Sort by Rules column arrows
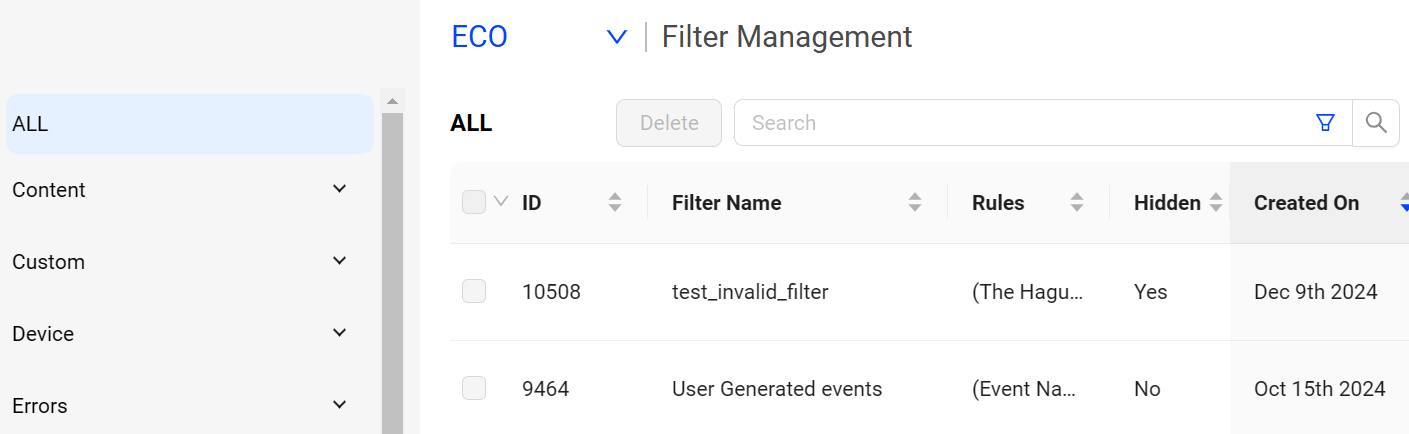Screen dimensions: 1409x434 coord(1077,203)
